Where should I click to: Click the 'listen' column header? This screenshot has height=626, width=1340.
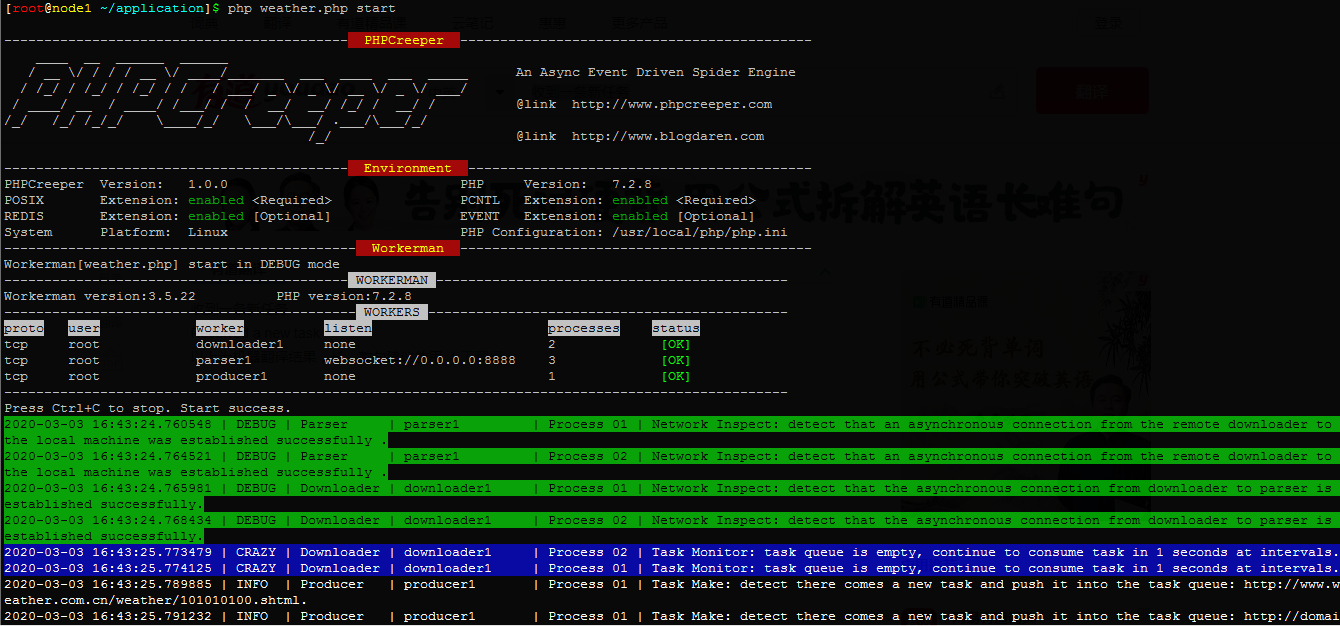pos(348,328)
